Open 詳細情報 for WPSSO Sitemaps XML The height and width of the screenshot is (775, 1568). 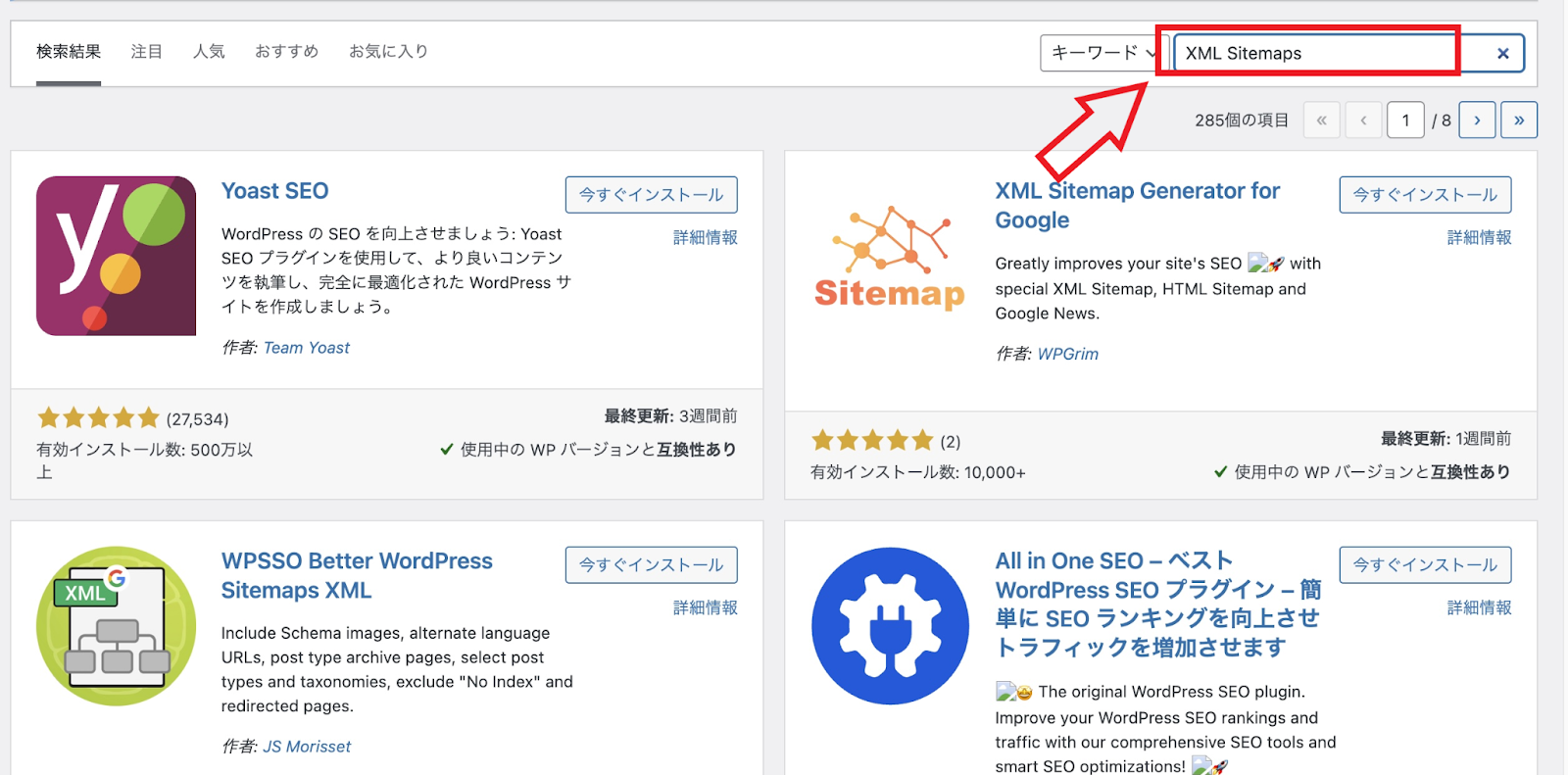[706, 608]
